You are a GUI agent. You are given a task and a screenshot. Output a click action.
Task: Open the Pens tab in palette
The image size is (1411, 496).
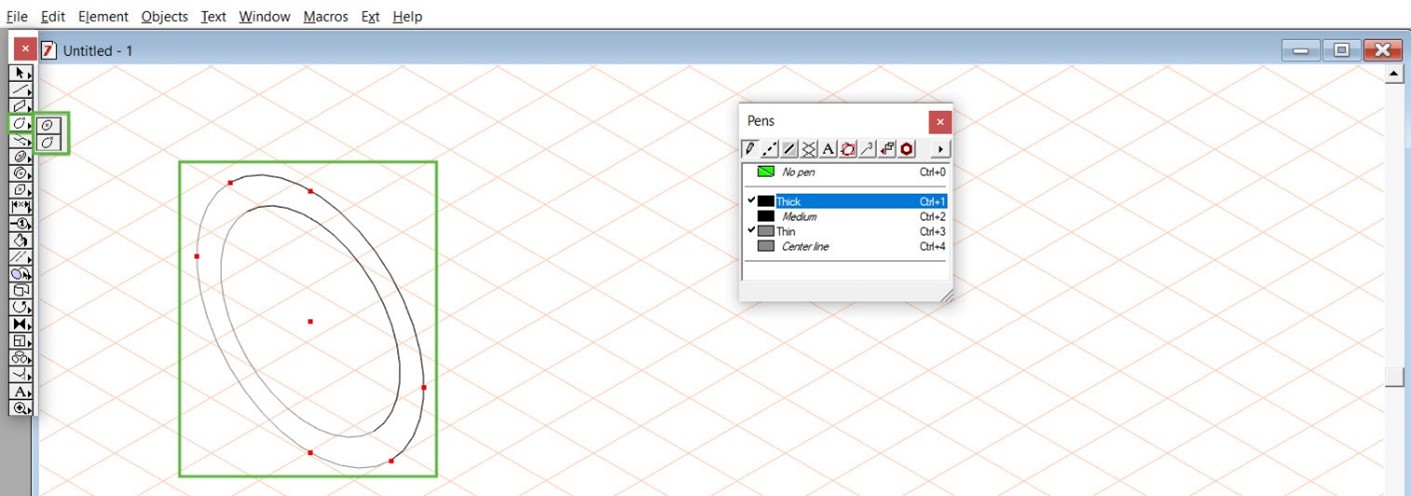tap(750, 148)
